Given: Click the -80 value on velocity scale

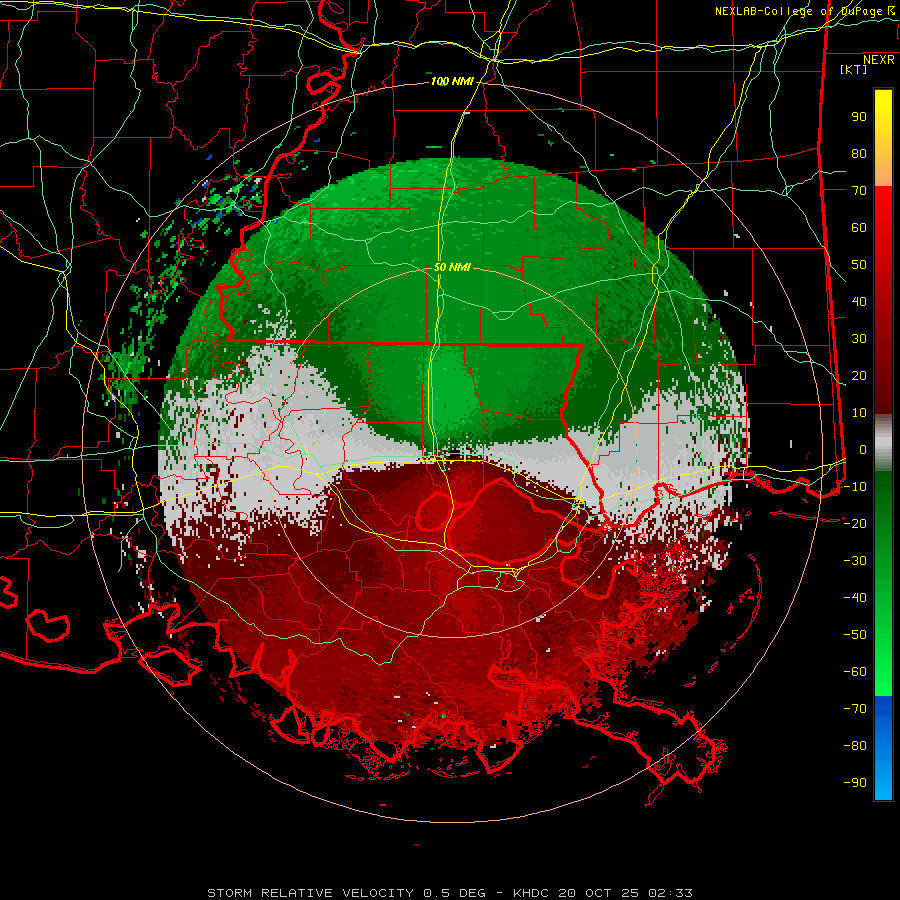Looking at the screenshot, I should click(x=855, y=746).
